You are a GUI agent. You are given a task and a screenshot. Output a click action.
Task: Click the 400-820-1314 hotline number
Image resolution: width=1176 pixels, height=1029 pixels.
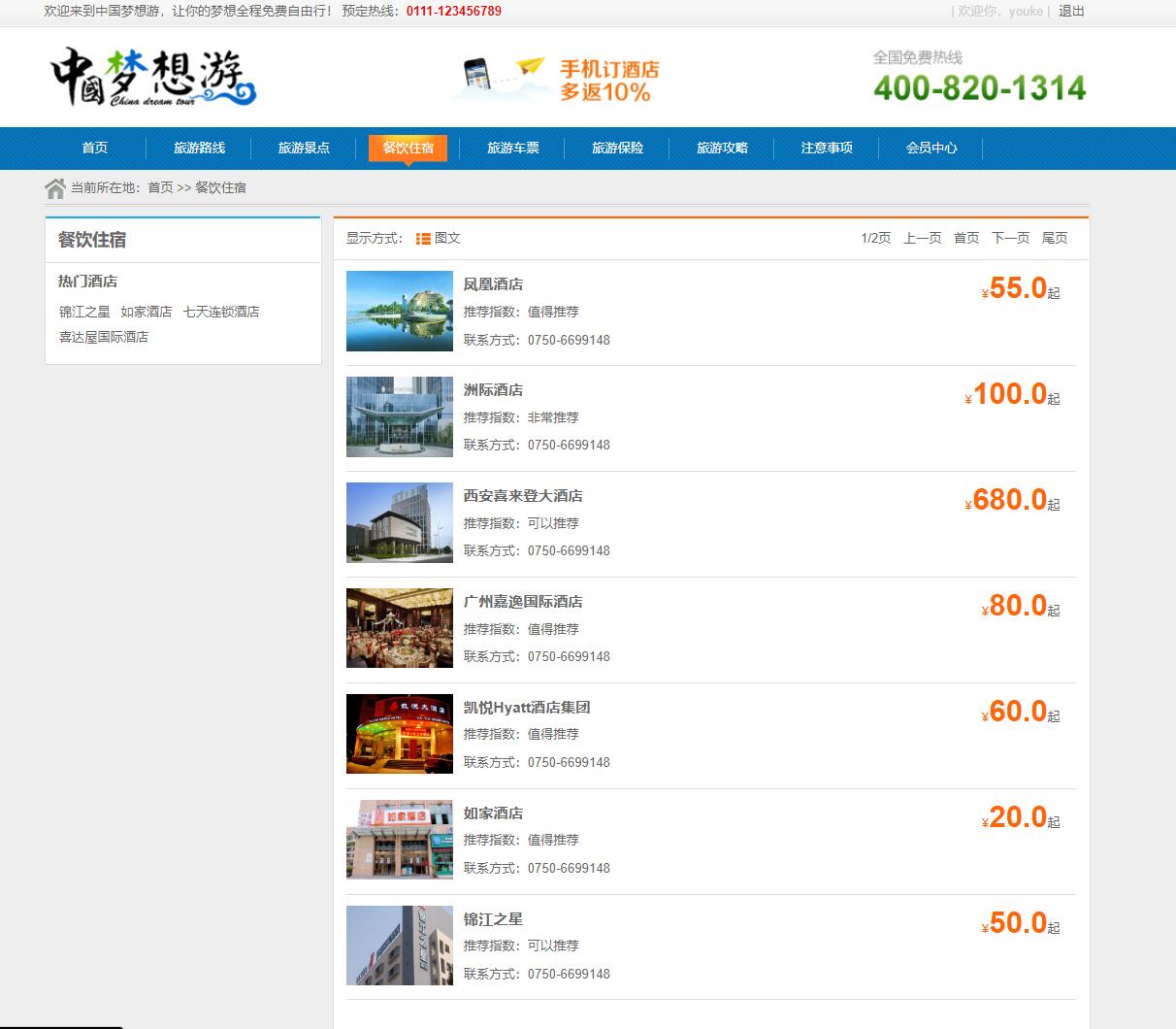(979, 88)
